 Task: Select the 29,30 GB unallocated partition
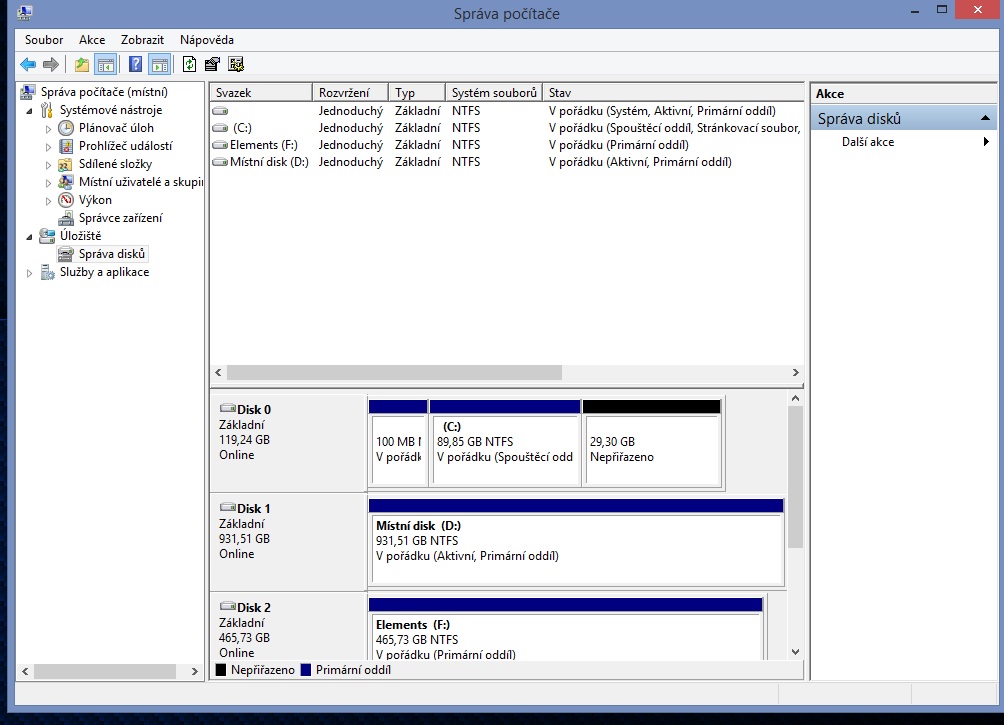651,450
